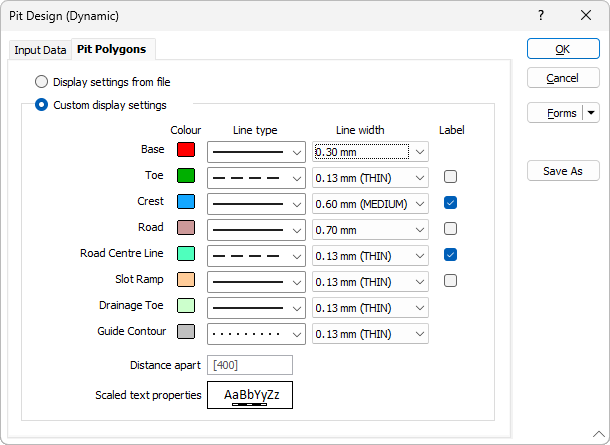
Task: Open Road Centre Line colour swatch
Action: pyautogui.click(x=185, y=254)
